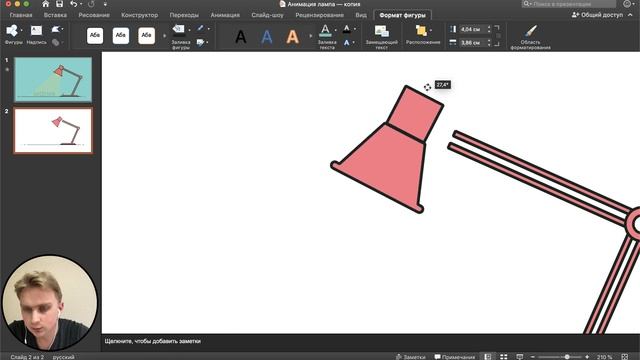Click the shape effects icon

(x=200, y=42)
